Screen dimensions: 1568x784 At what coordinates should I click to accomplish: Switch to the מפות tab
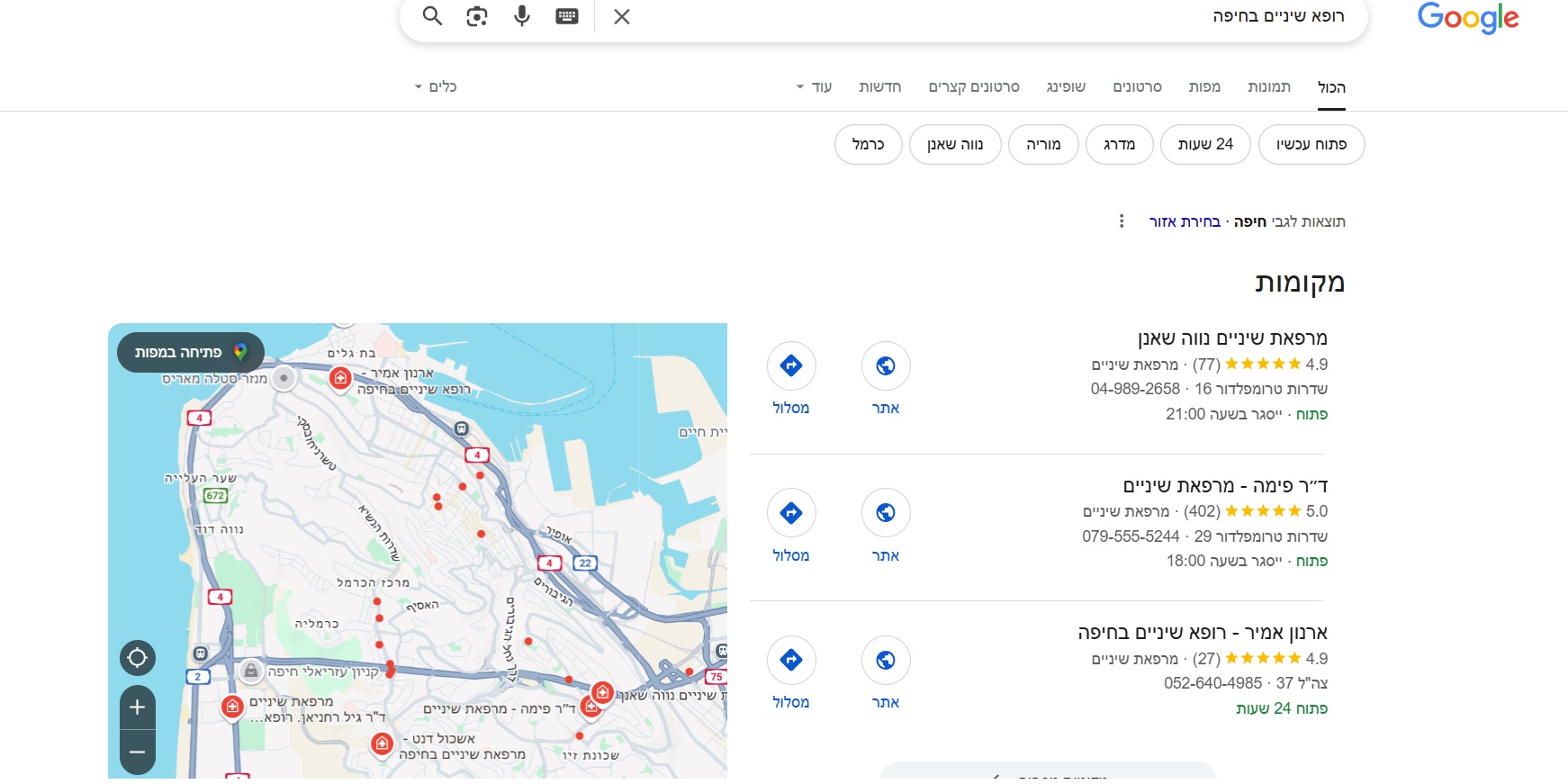tap(1204, 86)
